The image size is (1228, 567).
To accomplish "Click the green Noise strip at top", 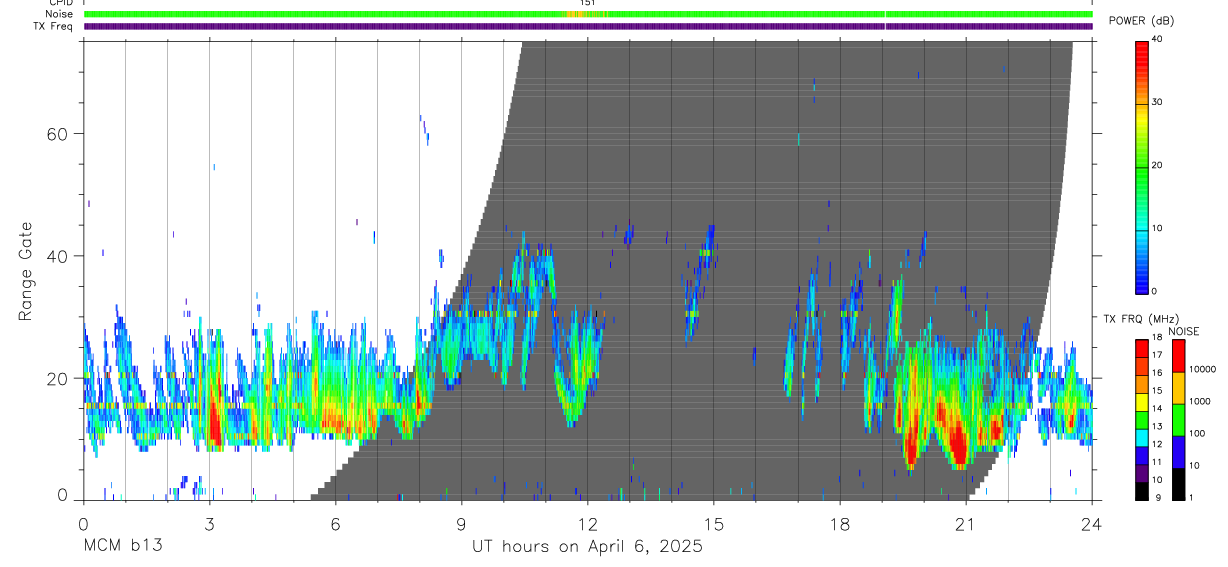I will 588,14.
